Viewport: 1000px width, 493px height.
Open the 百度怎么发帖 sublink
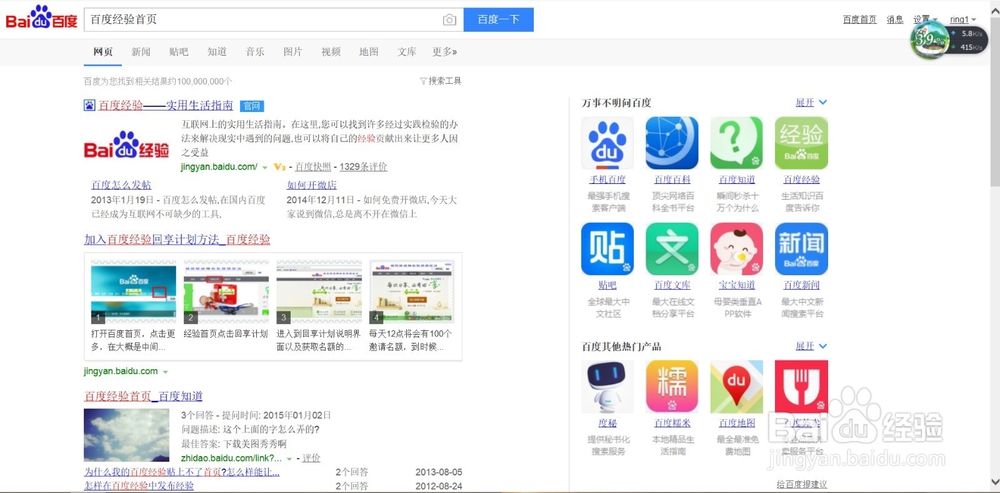coord(121,185)
